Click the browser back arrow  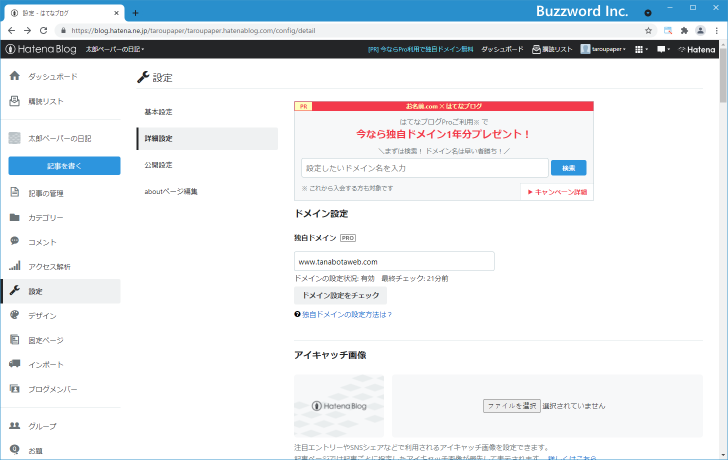12,31
